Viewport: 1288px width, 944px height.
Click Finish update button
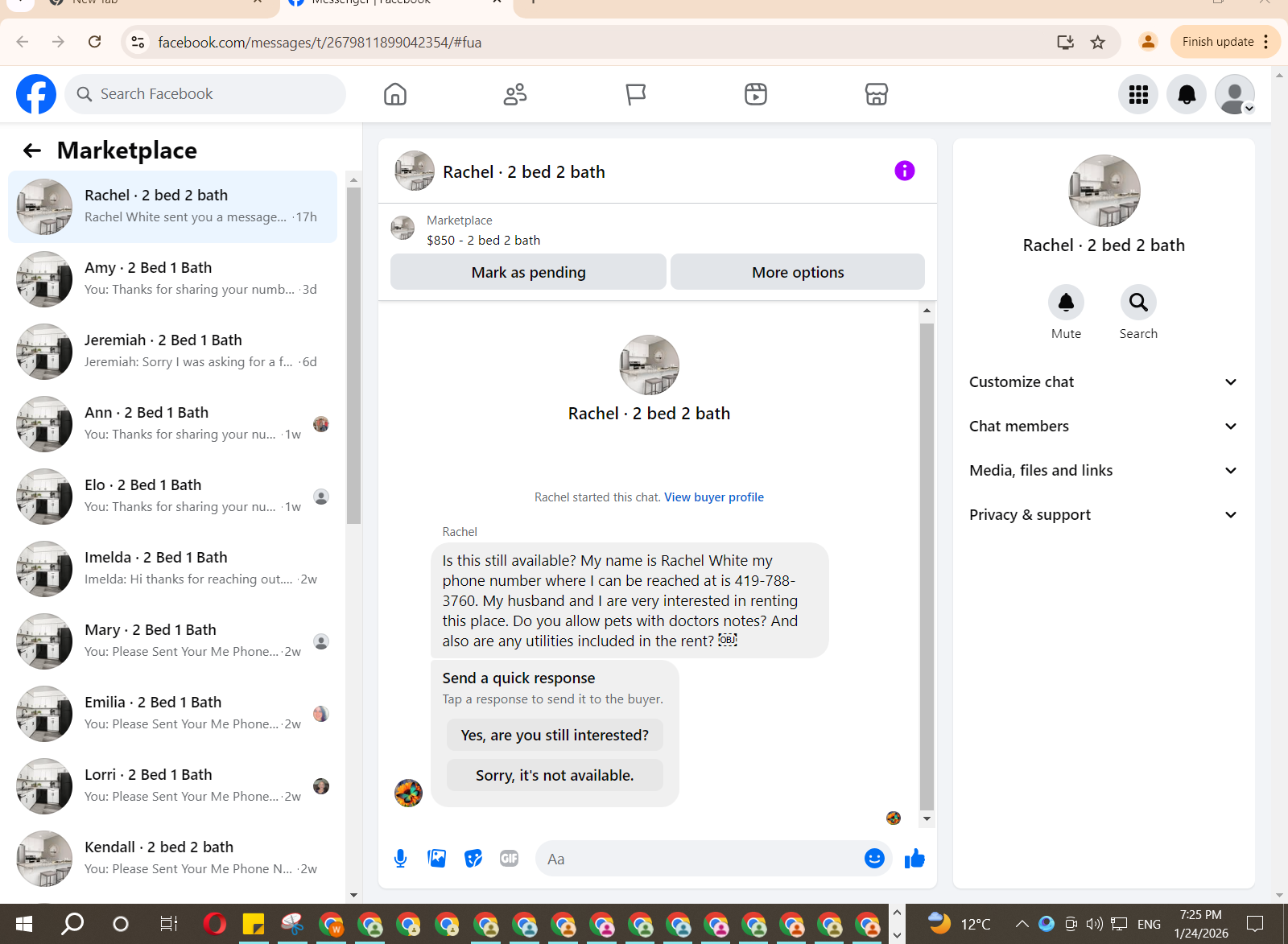1224,42
